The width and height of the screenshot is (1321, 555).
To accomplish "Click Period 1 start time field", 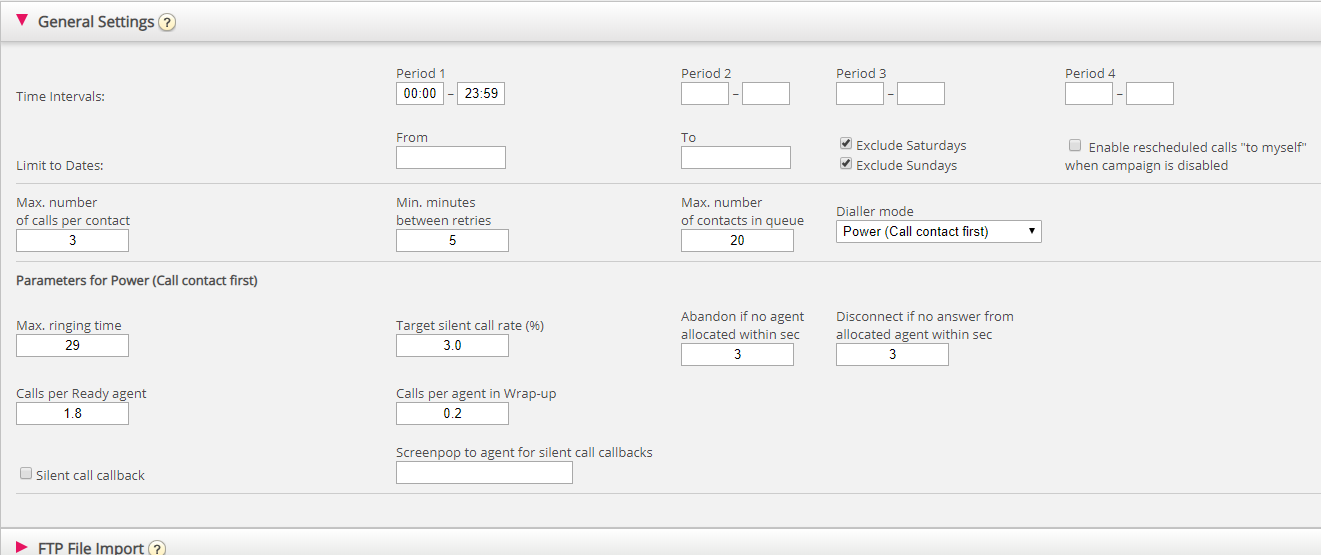I will [x=420, y=94].
